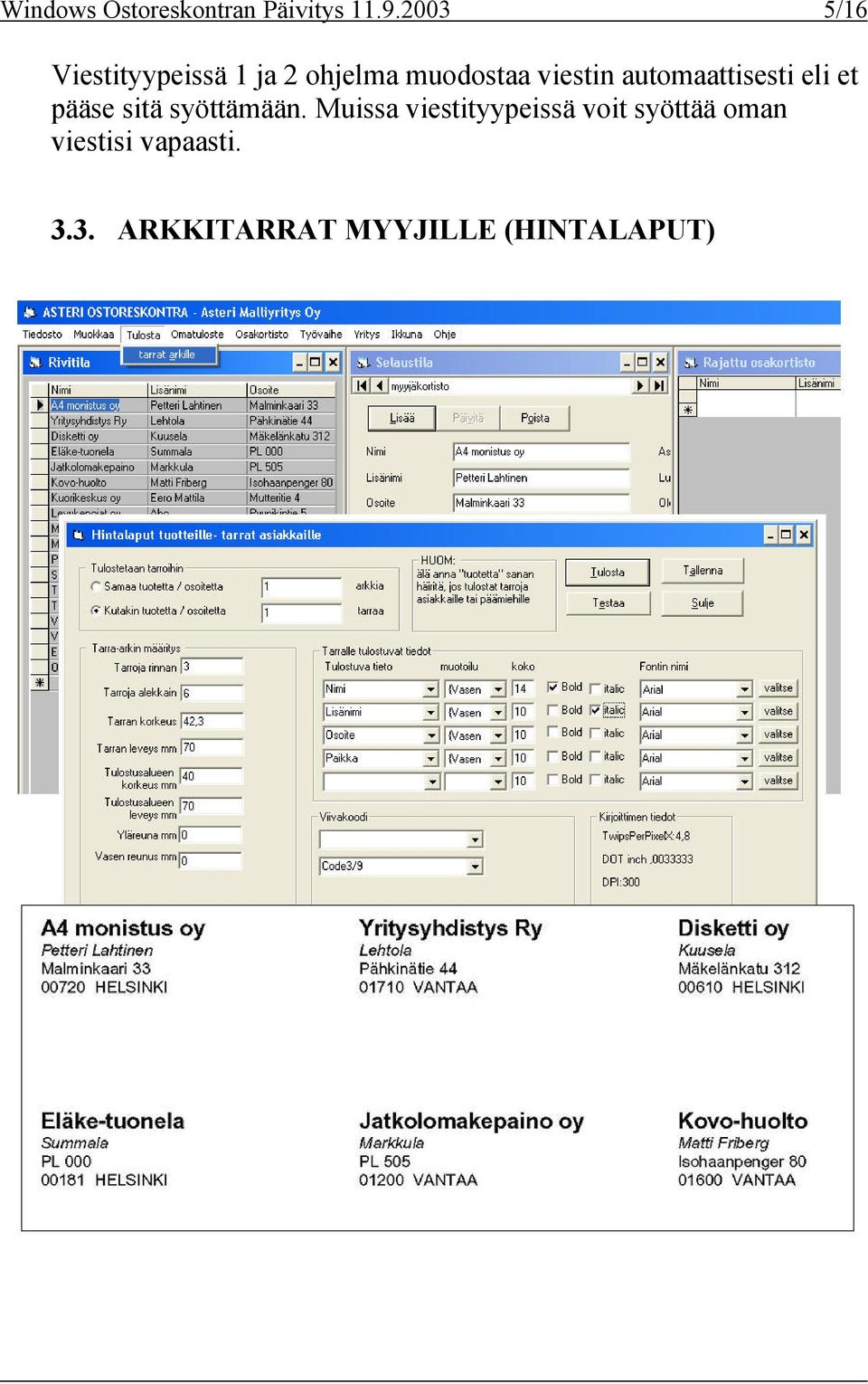Click the Sulje button
The width and height of the screenshot is (868, 1384).
(x=703, y=603)
